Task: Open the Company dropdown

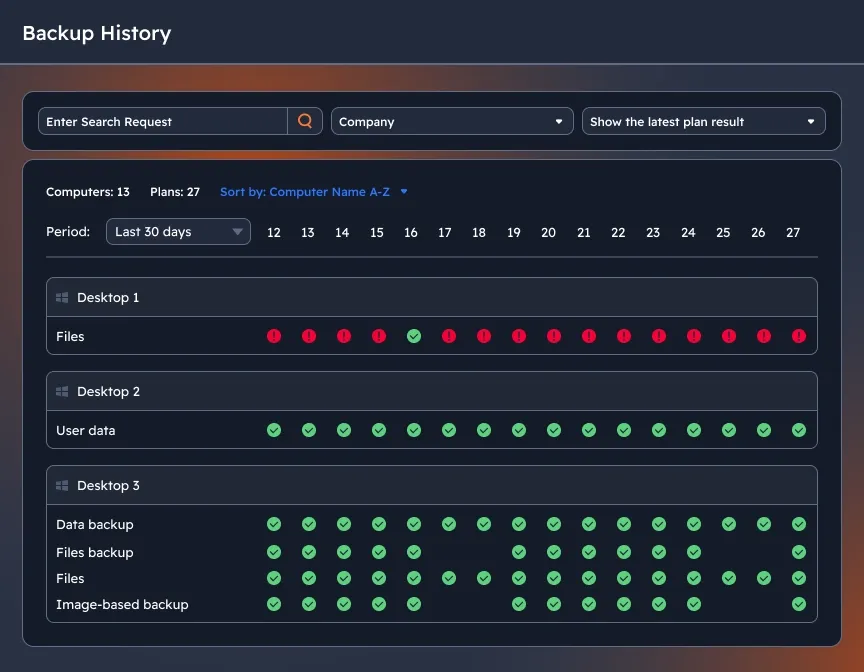Action: click(x=452, y=120)
